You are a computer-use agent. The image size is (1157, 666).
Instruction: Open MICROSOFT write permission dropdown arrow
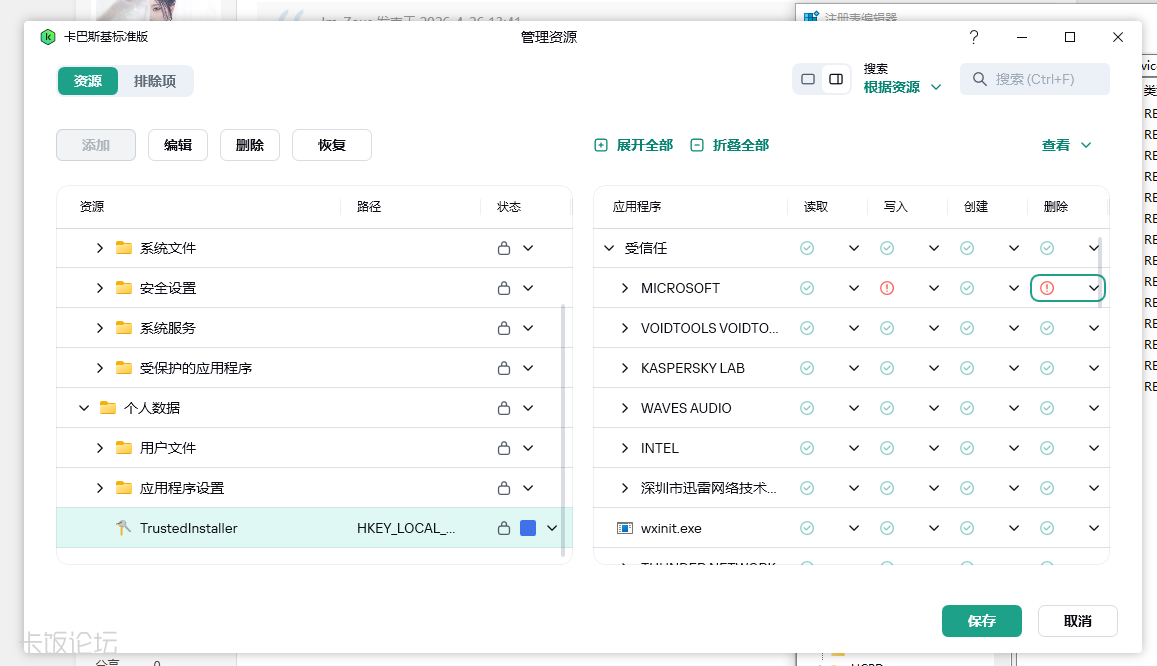pos(934,288)
